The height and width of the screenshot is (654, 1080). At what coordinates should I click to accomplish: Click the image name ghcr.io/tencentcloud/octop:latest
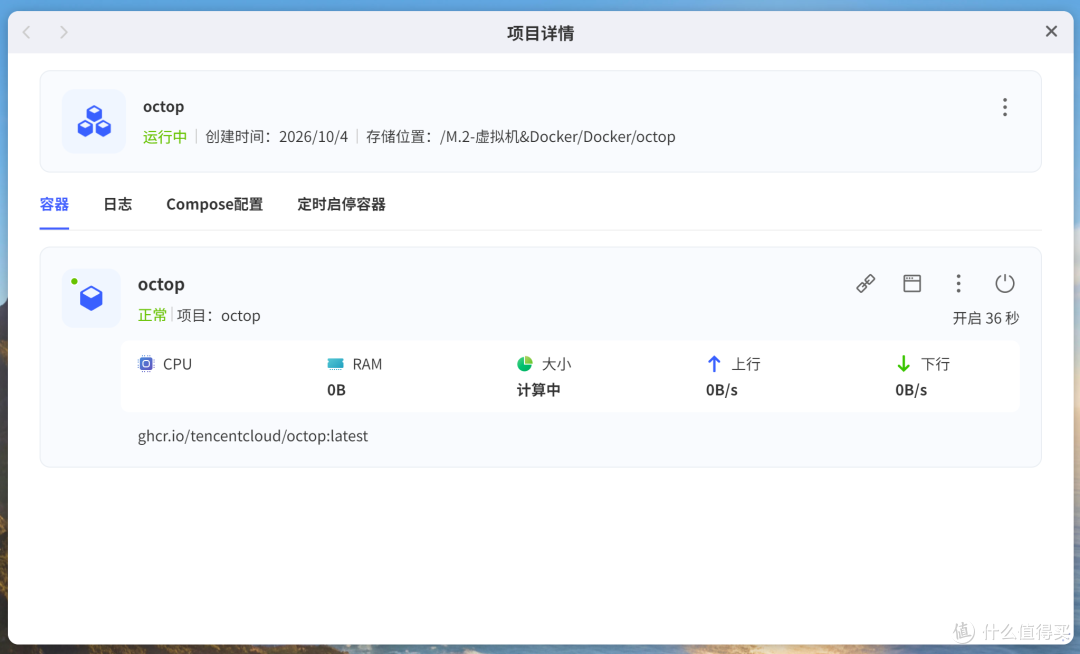point(253,436)
